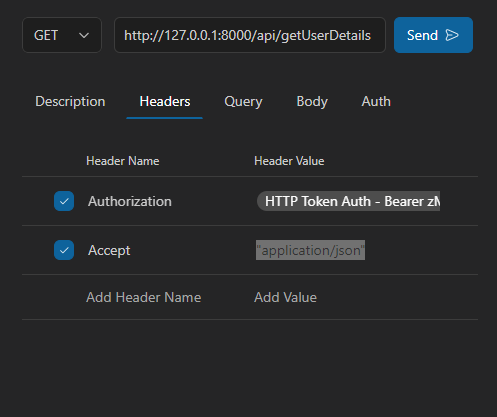Switch to the Description tab
The image size is (497, 417).
click(70, 101)
